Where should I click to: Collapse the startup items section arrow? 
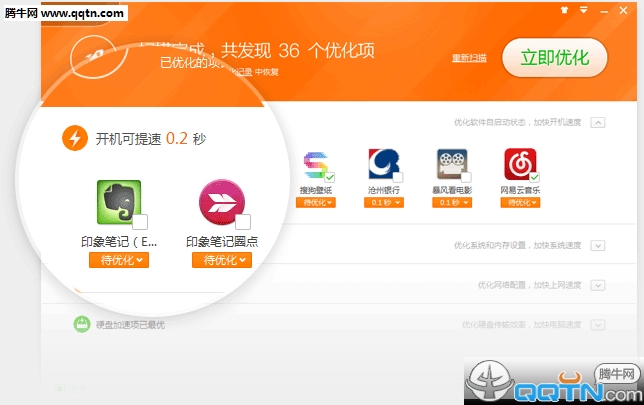[x=598, y=122]
